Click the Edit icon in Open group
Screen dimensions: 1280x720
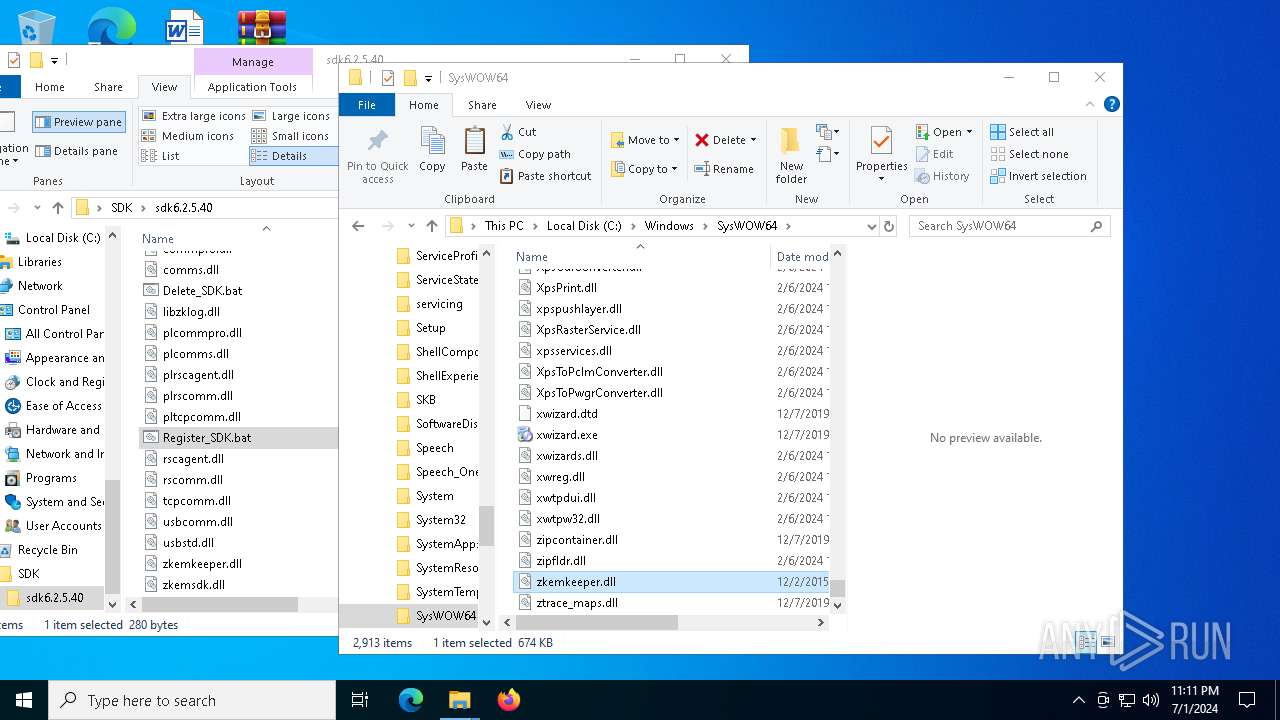click(x=922, y=154)
